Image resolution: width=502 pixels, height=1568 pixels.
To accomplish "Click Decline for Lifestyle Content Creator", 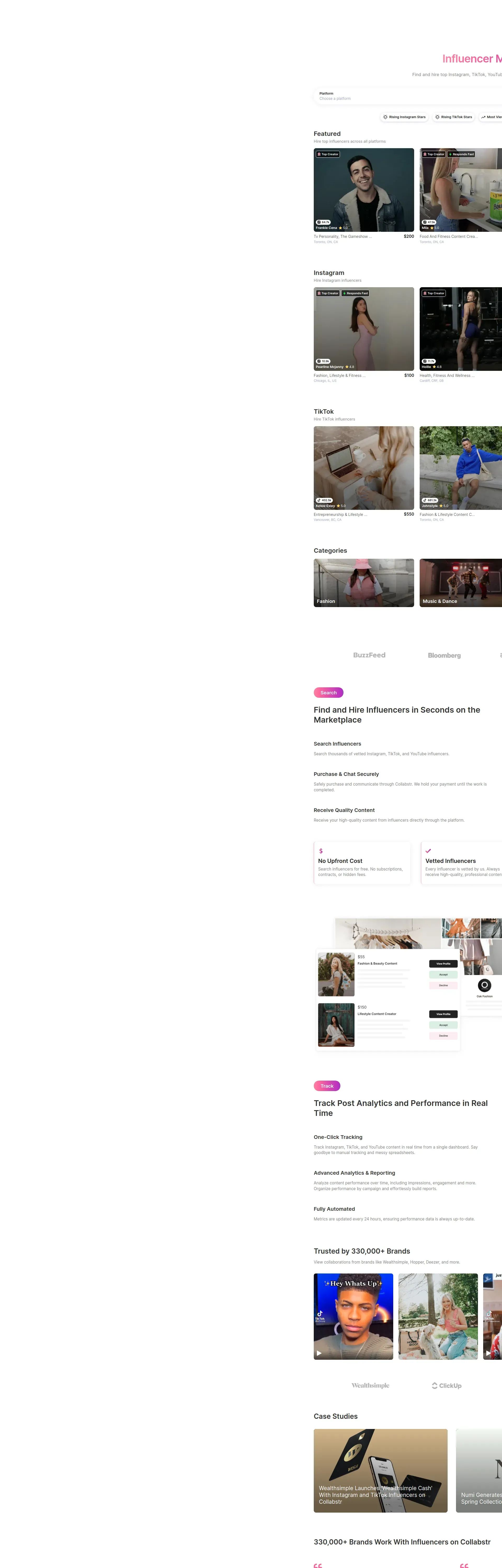I will coord(443,1035).
